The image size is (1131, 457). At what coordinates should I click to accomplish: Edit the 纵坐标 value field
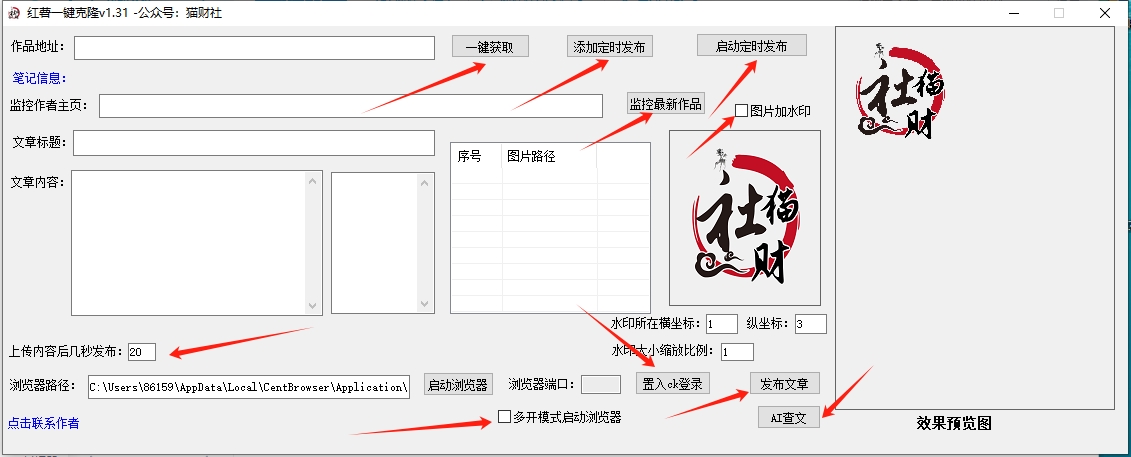click(x=811, y=324)
